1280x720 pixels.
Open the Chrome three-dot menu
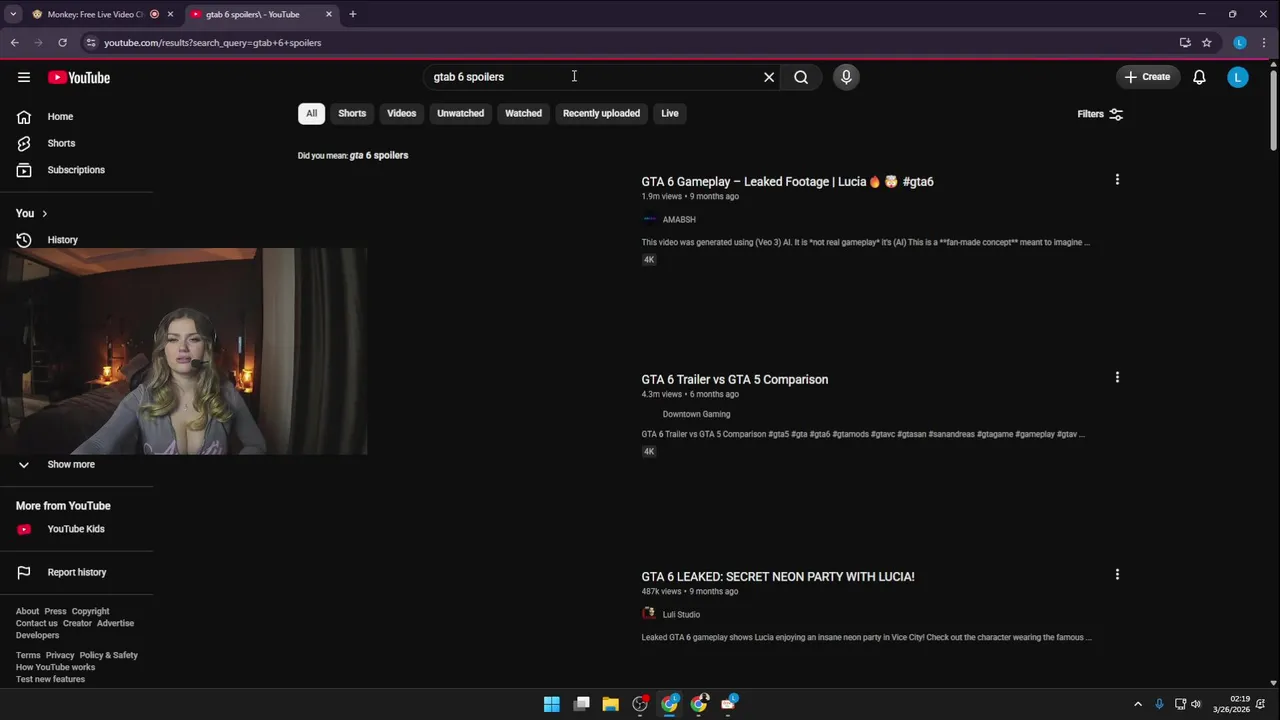(1265, 43)
